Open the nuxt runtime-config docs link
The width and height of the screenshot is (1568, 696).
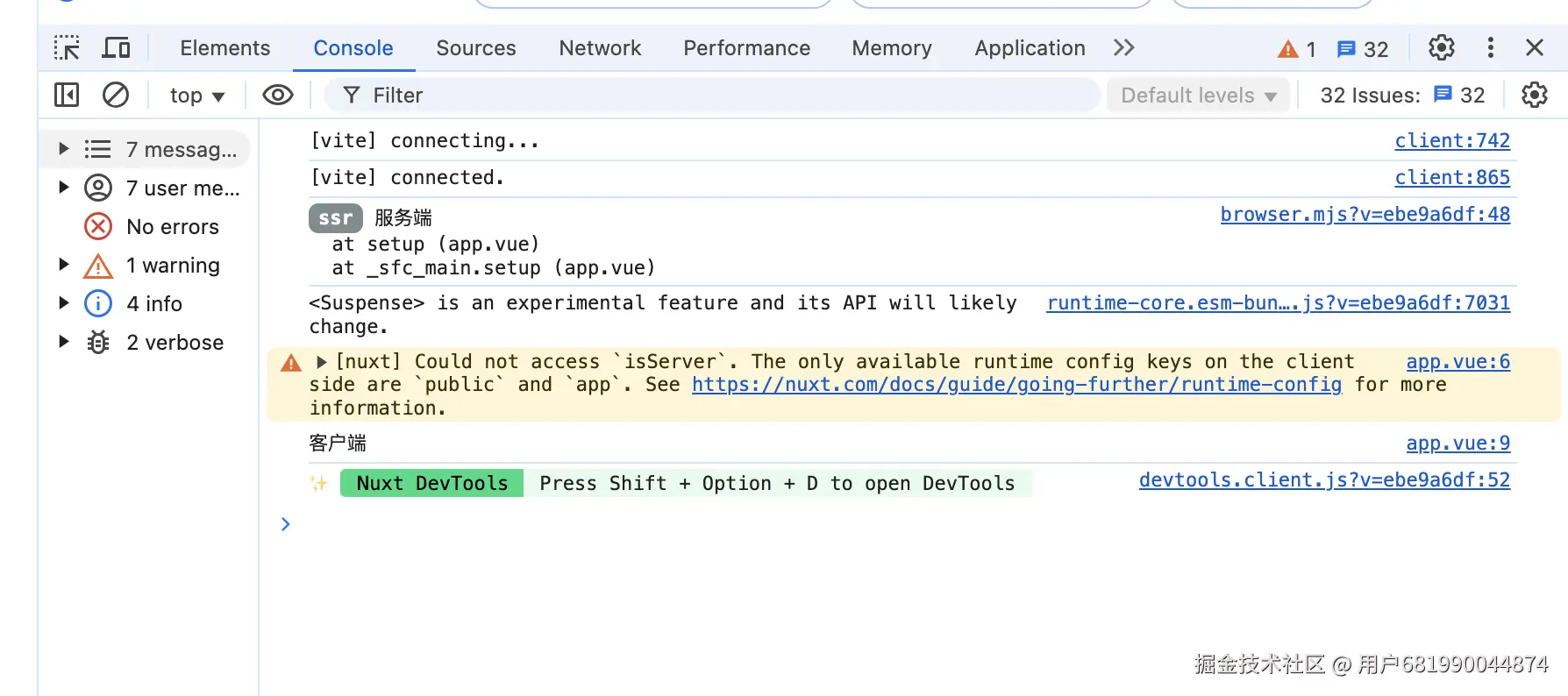click(1016, 385)
